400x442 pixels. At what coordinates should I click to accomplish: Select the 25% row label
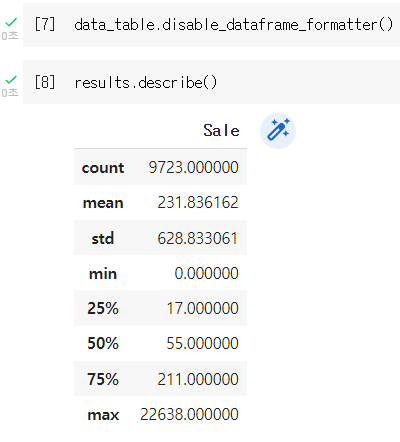pos(103,308)
